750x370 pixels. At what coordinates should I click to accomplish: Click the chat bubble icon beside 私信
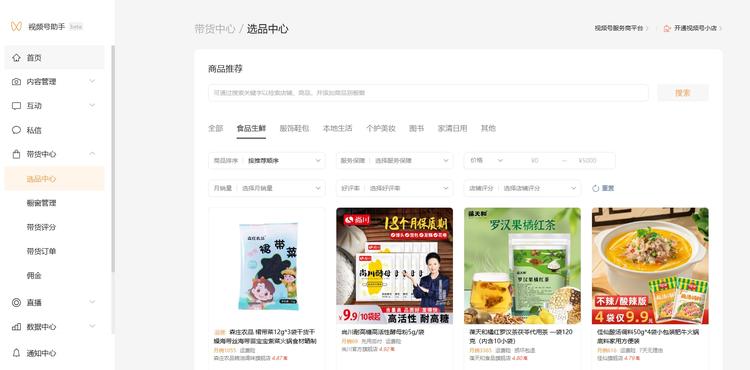tap(16, 130)
